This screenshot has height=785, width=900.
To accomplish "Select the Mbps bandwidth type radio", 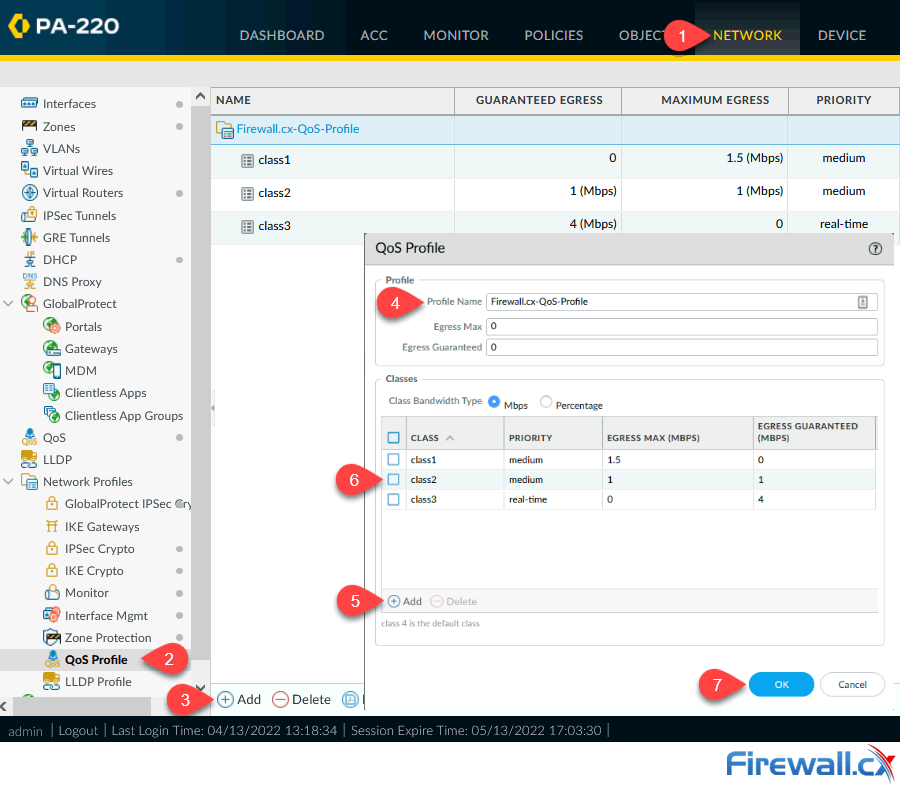I will click(x=494, y=402).
